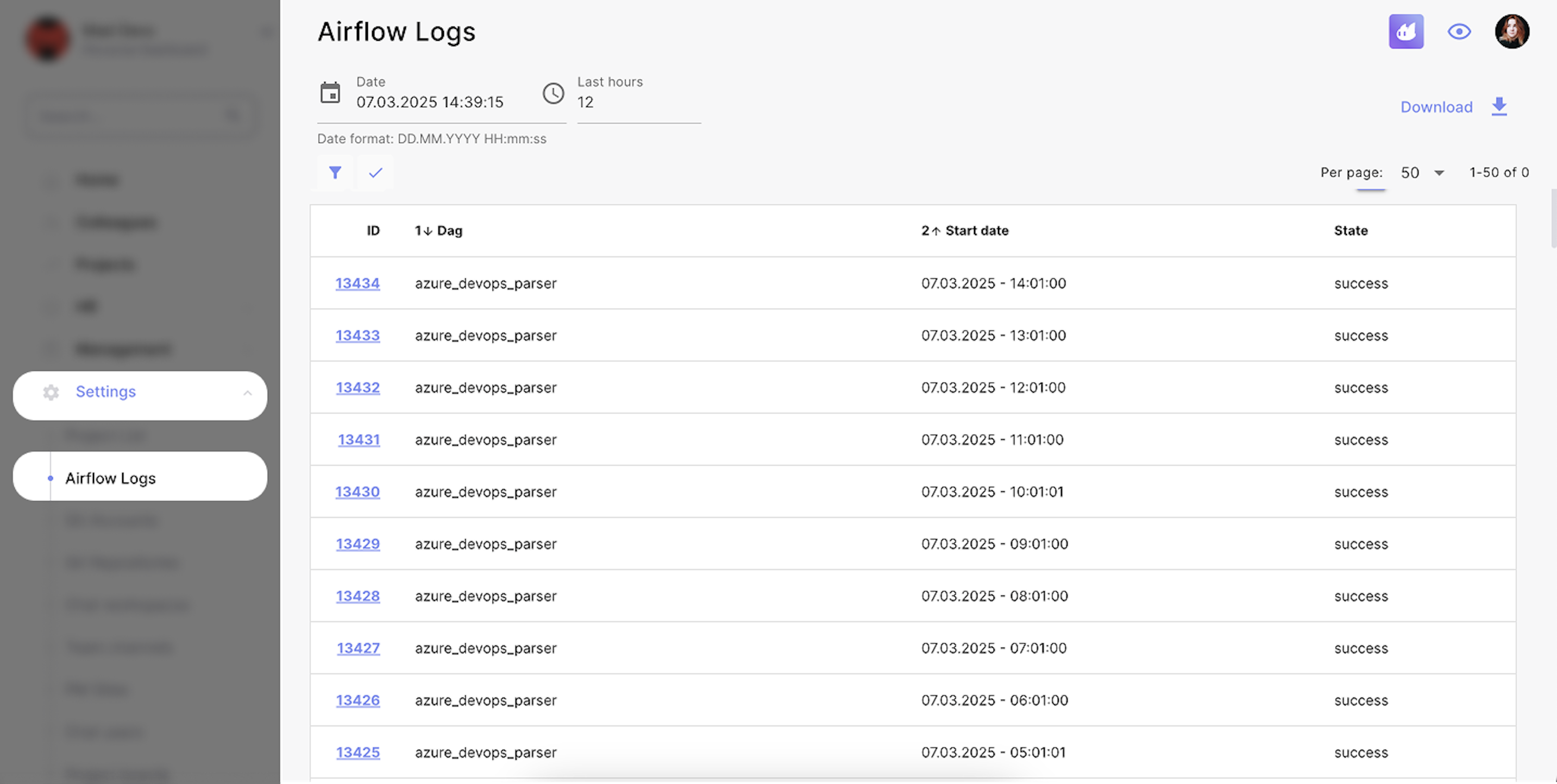Click start date 07.03.2025 - 14:01:00
The height and width of the screenshot is (784, 1557).
[994, 283]
